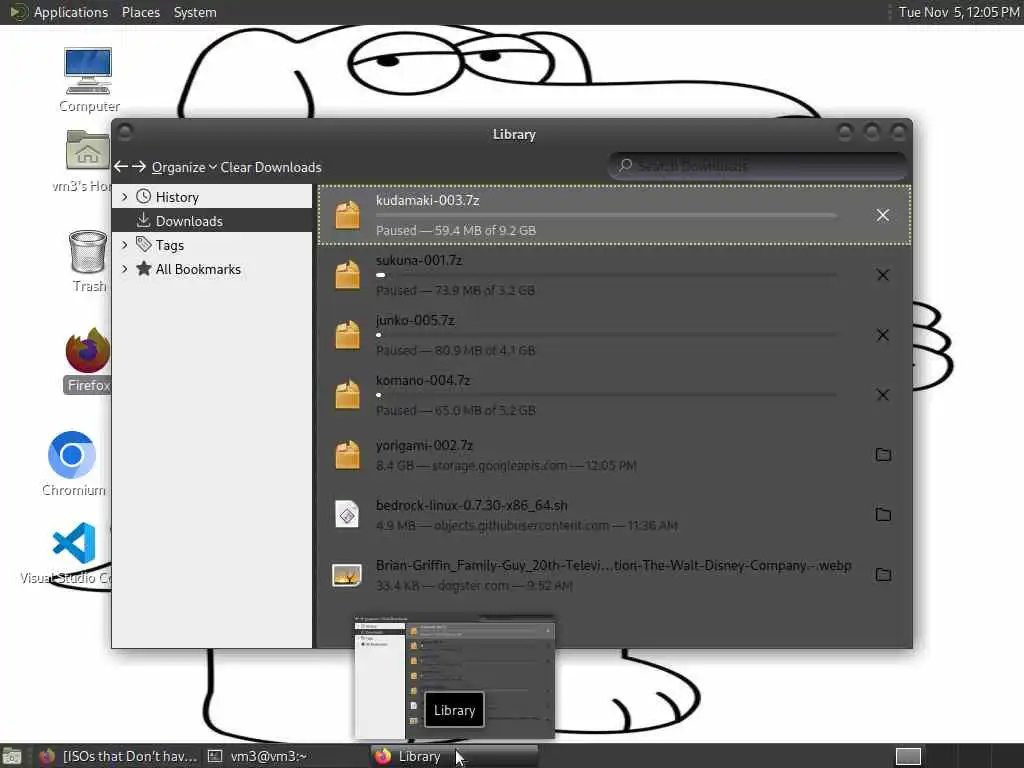Open the Organize dropdown menu

[x=184, y=167]
